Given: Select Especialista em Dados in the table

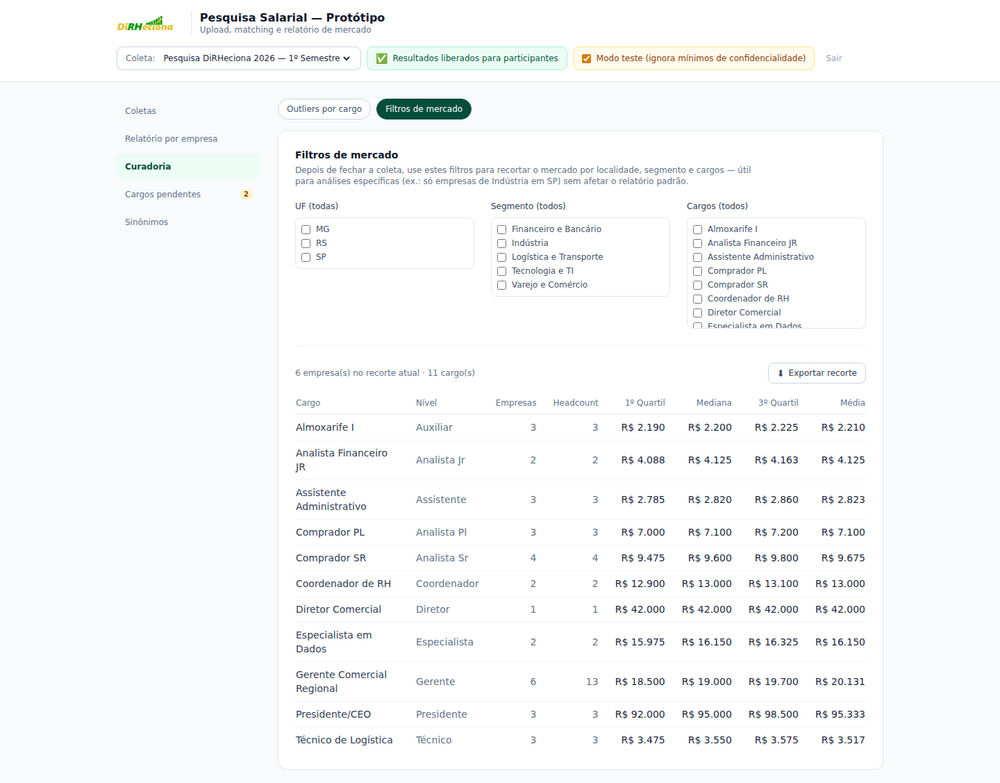Looking at the screenshot, I should point(334,642).
